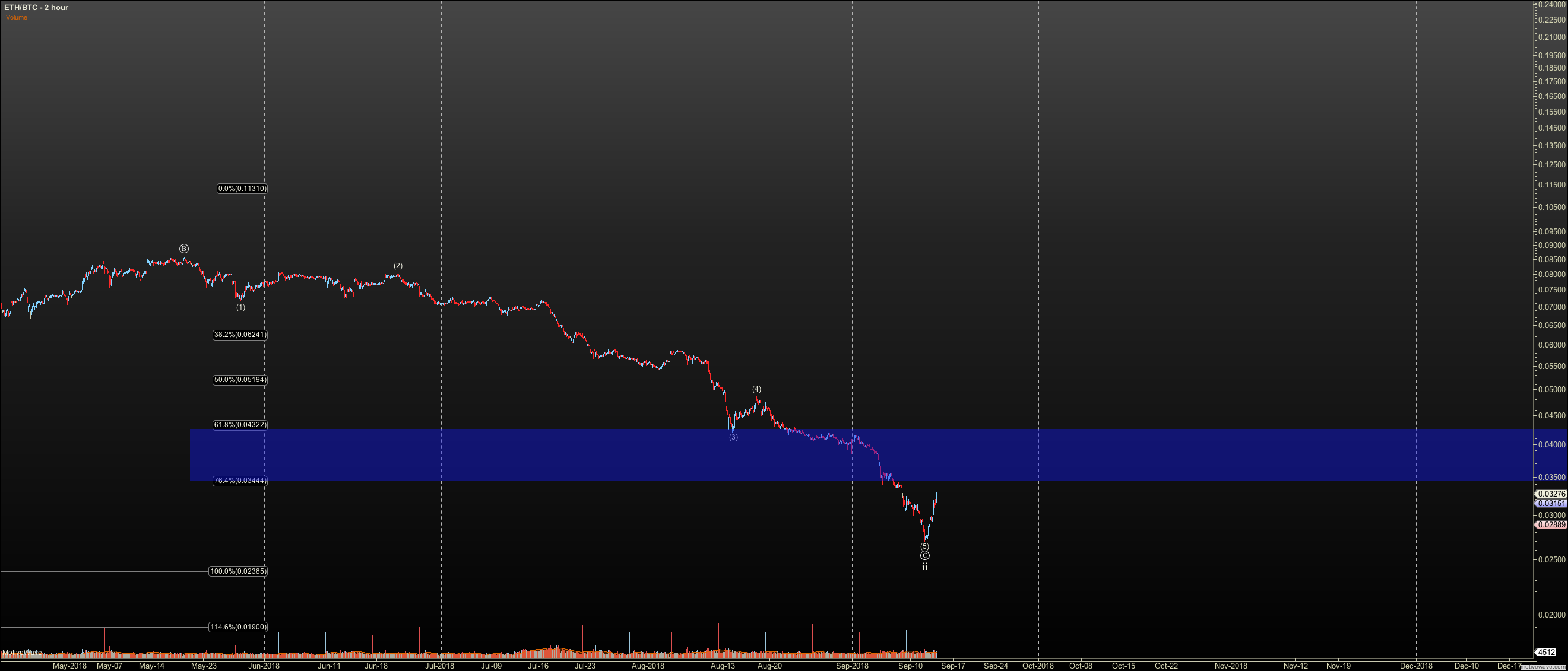The image size is (1568, 671).
Task: Click the 50.0%(0.05194) Fibonacci level label
Action: (240, 380)
